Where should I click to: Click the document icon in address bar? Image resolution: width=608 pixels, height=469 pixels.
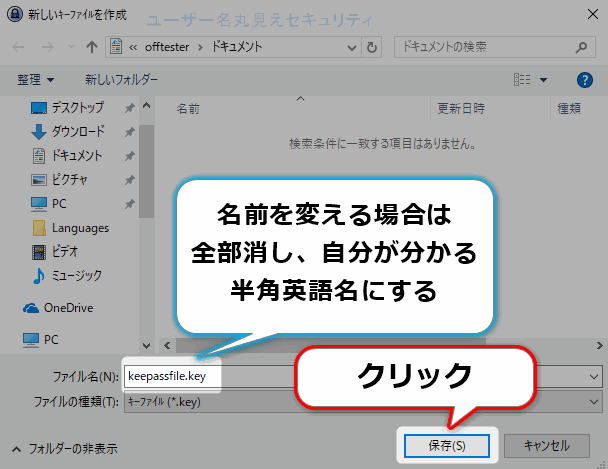pos(116,47)
